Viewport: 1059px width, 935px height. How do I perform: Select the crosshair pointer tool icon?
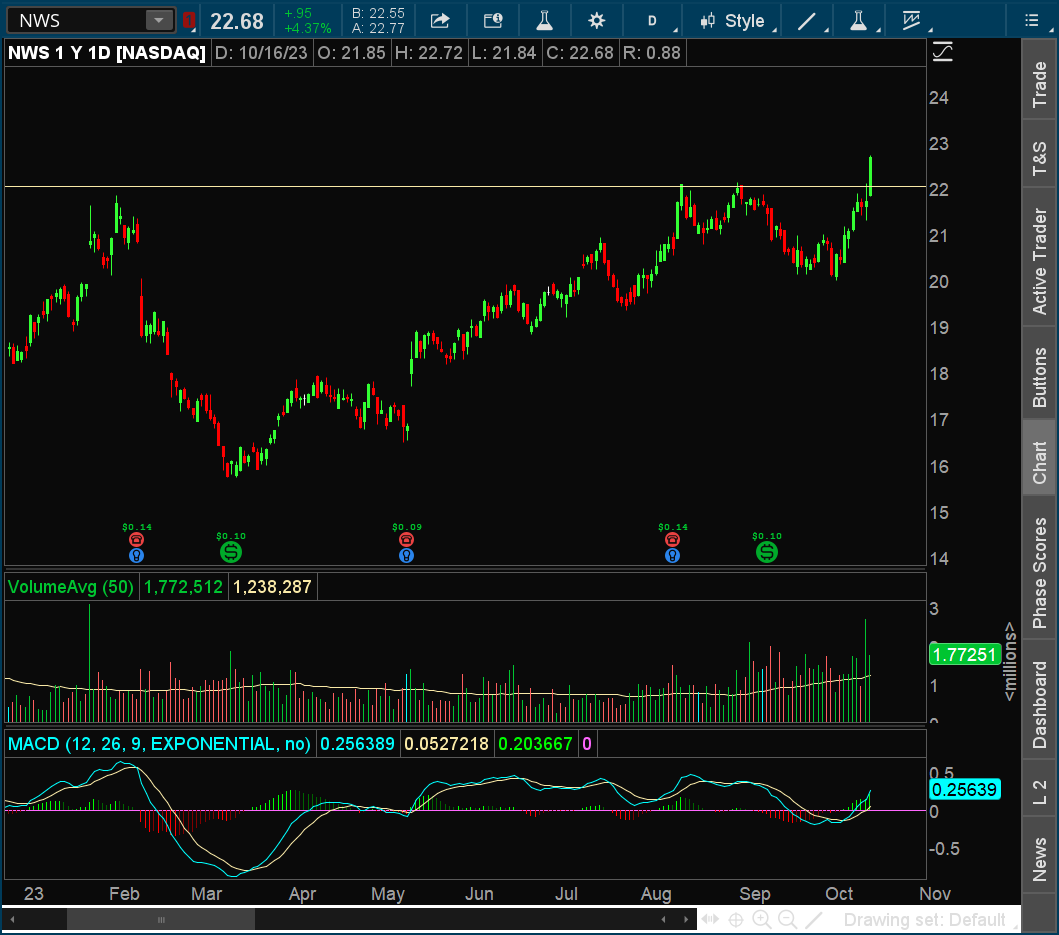click(735, 919)
